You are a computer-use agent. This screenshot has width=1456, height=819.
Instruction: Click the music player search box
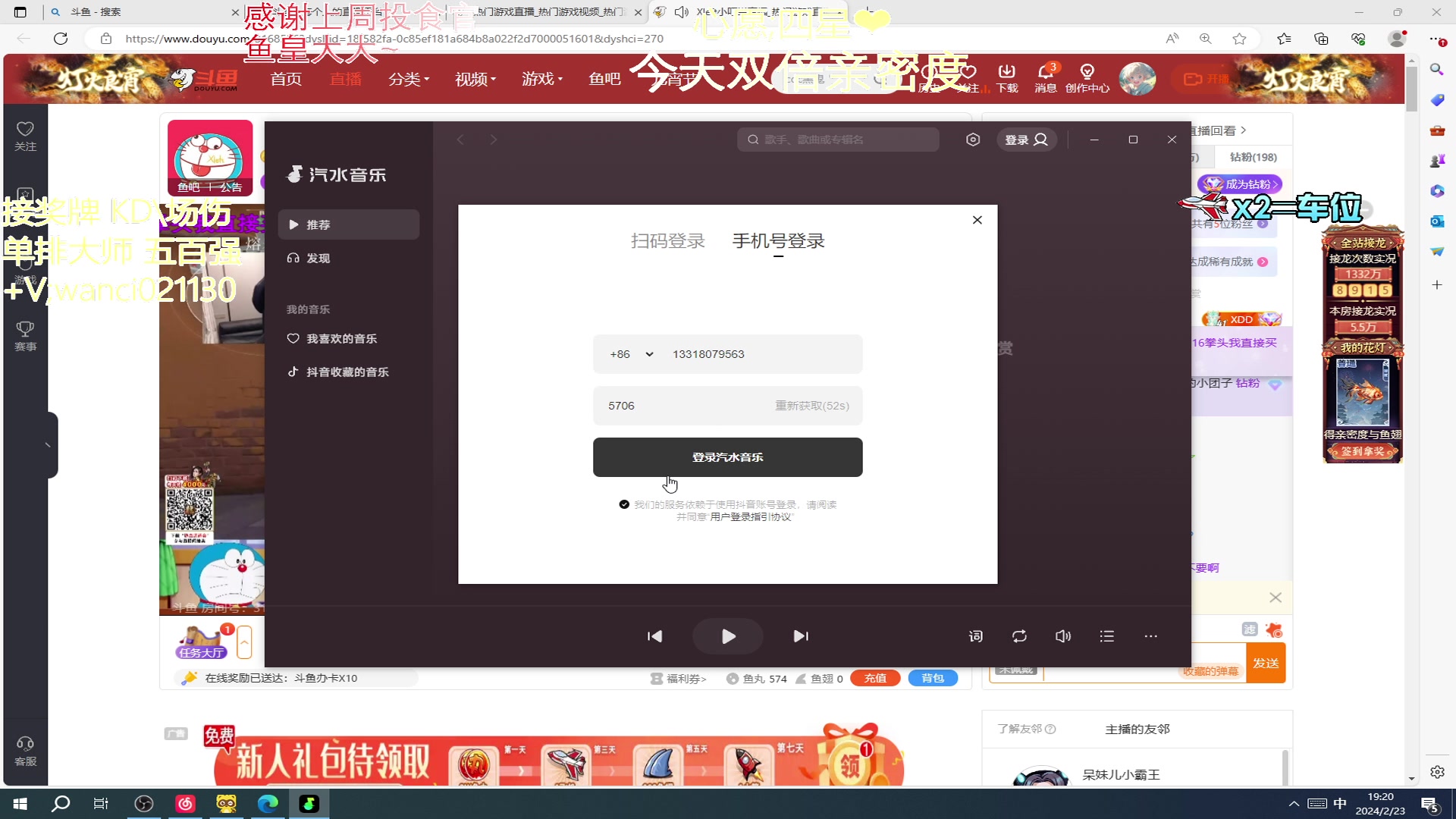(x=838, y=140)
